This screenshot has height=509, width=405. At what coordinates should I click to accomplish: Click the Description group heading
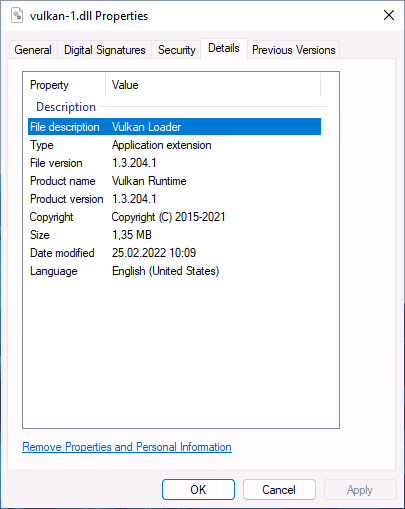tap(66, 107)
